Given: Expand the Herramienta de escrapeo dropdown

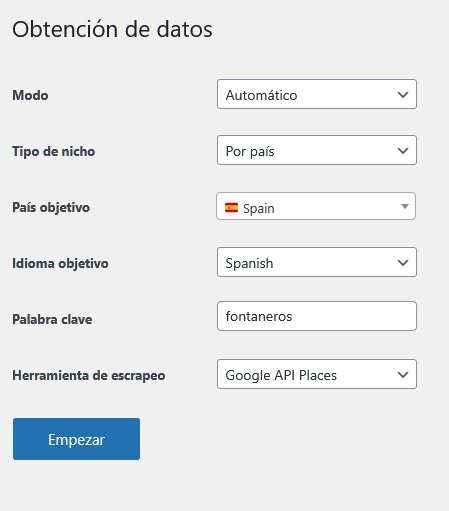Looking at the screenshot, I should tap(317, 374).
